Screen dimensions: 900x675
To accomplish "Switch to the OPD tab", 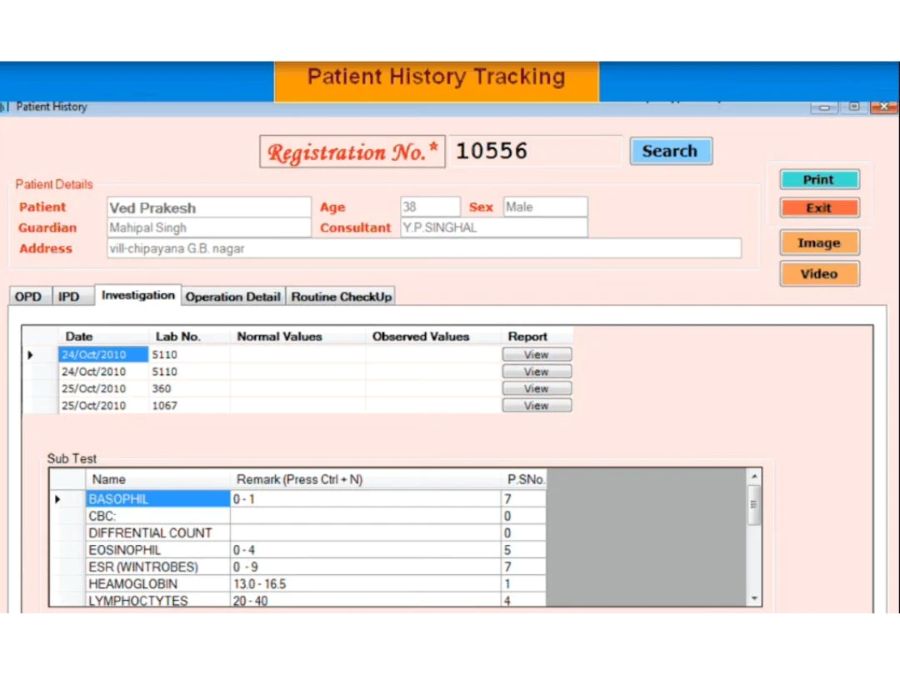I will coord(29,297).
